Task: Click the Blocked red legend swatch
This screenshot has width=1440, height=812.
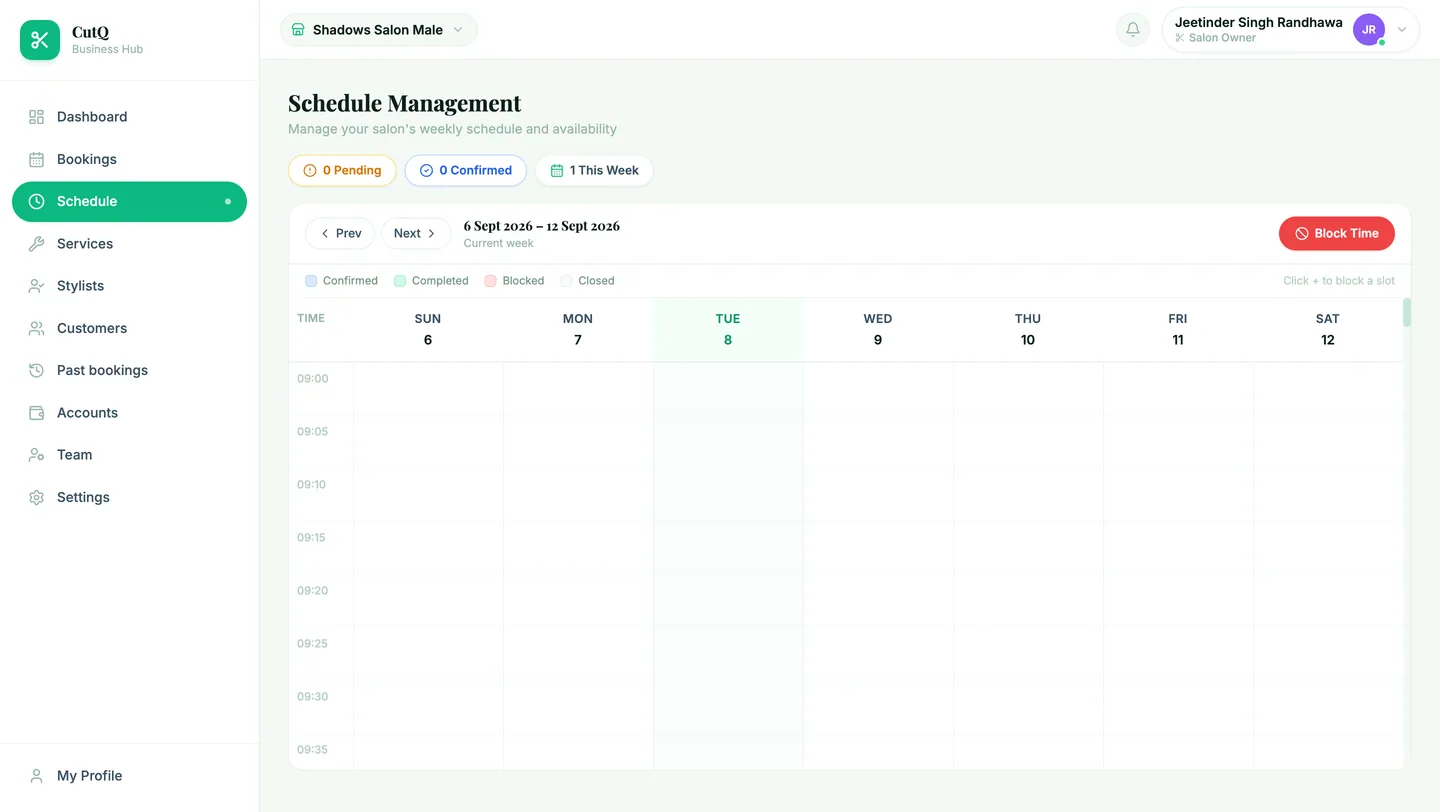Action: point(491,281)
